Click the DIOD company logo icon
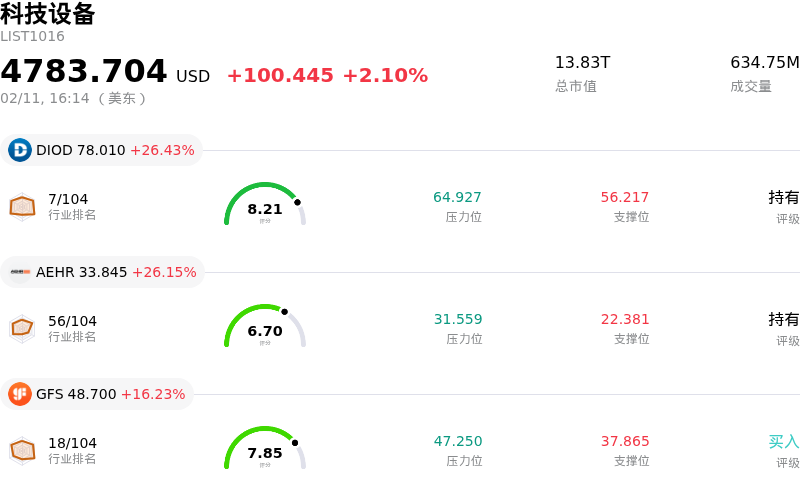This screenshot has width=800, height=488. tap(20, 150)
